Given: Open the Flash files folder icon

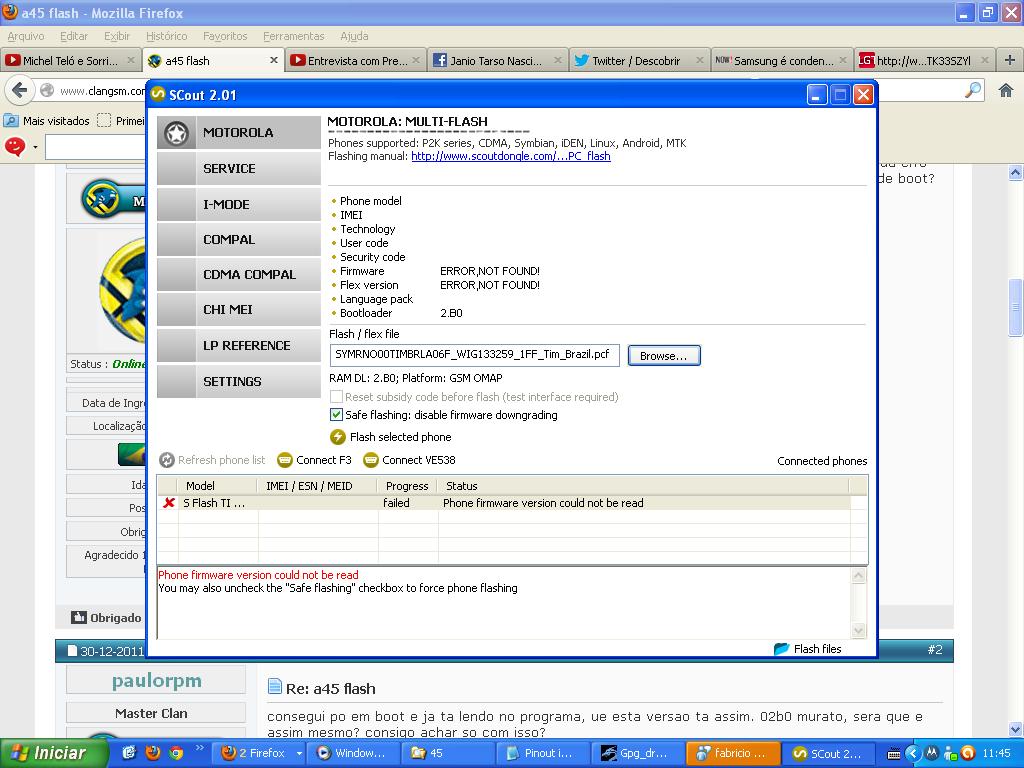Looking at the screenshot, I should [x=781, y=648].
